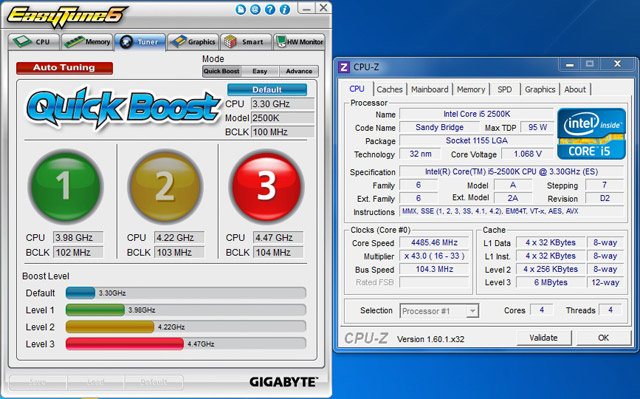Click the Level 1 BCLK 102 MHz field
This screenshot has height=399, width=640.
(78, 253)
